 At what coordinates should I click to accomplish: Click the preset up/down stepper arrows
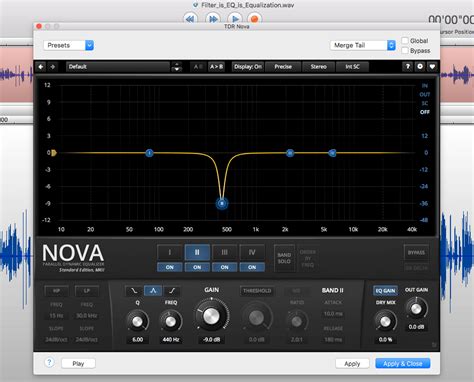pos(177,67)
